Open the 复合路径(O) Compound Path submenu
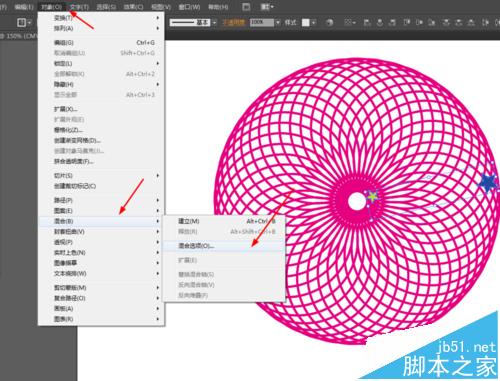The image size is (500, 381). coord(101,298)
